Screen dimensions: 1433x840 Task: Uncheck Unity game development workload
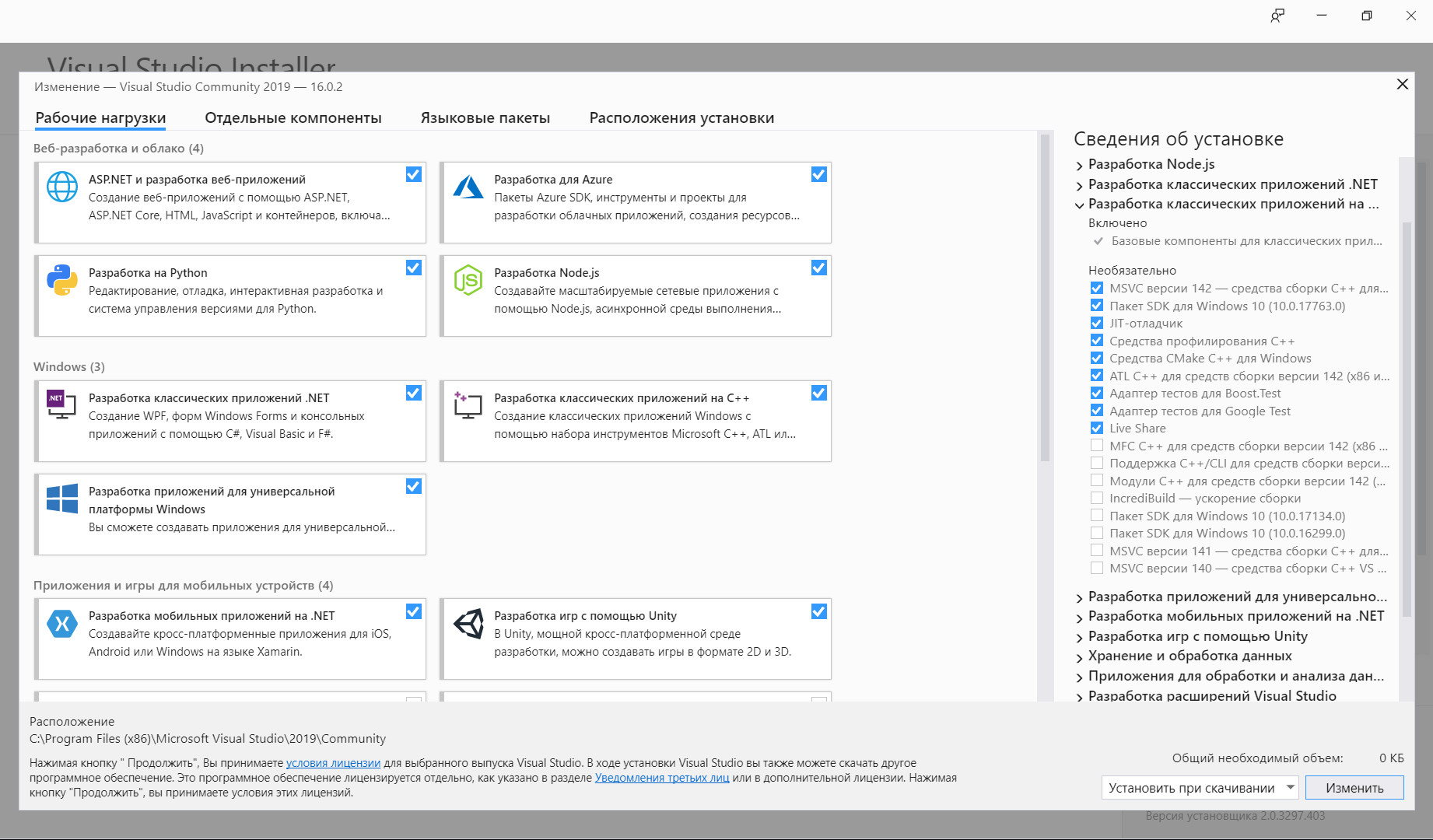click(819, 611)
